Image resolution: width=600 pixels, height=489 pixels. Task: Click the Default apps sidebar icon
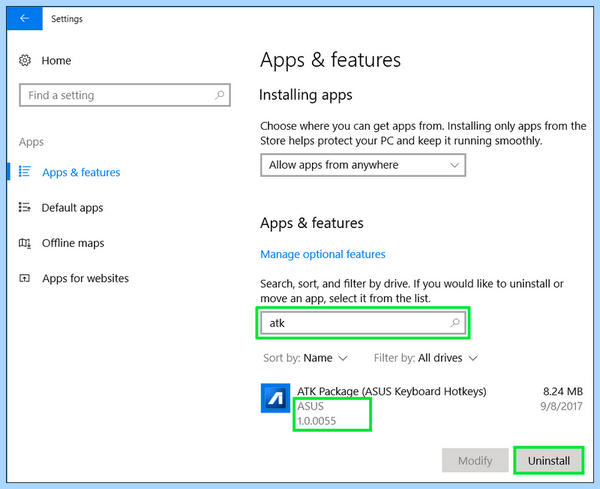point(25,207)
